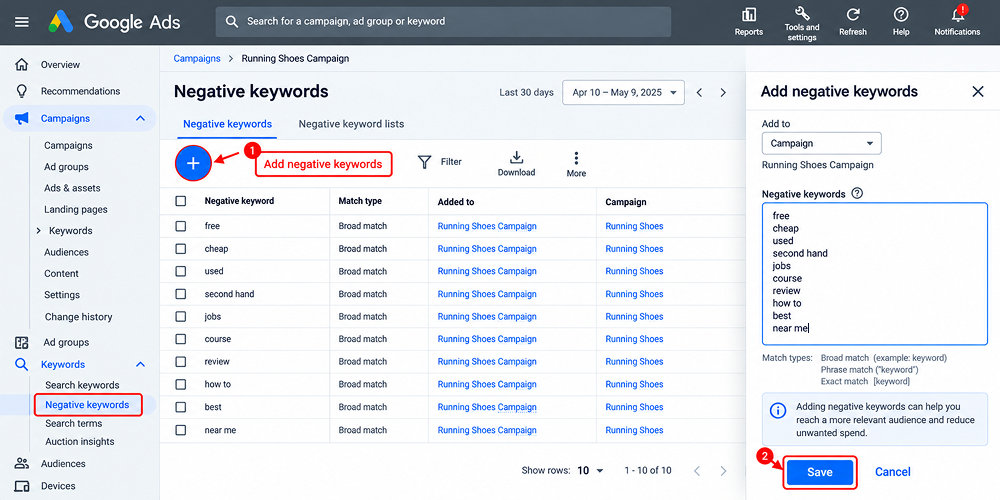Screen dimensions: 1000x500
Task: Go to next date range arrow
Action: (723, 92)
